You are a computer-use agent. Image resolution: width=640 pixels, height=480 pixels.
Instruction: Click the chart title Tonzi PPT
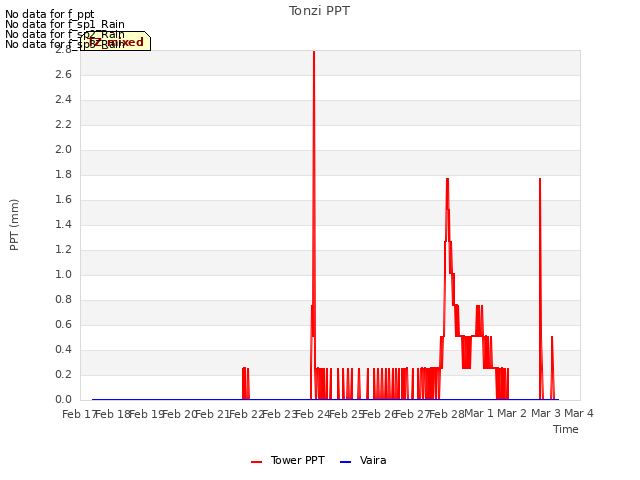pyautogui.click(x=319, y=11)
